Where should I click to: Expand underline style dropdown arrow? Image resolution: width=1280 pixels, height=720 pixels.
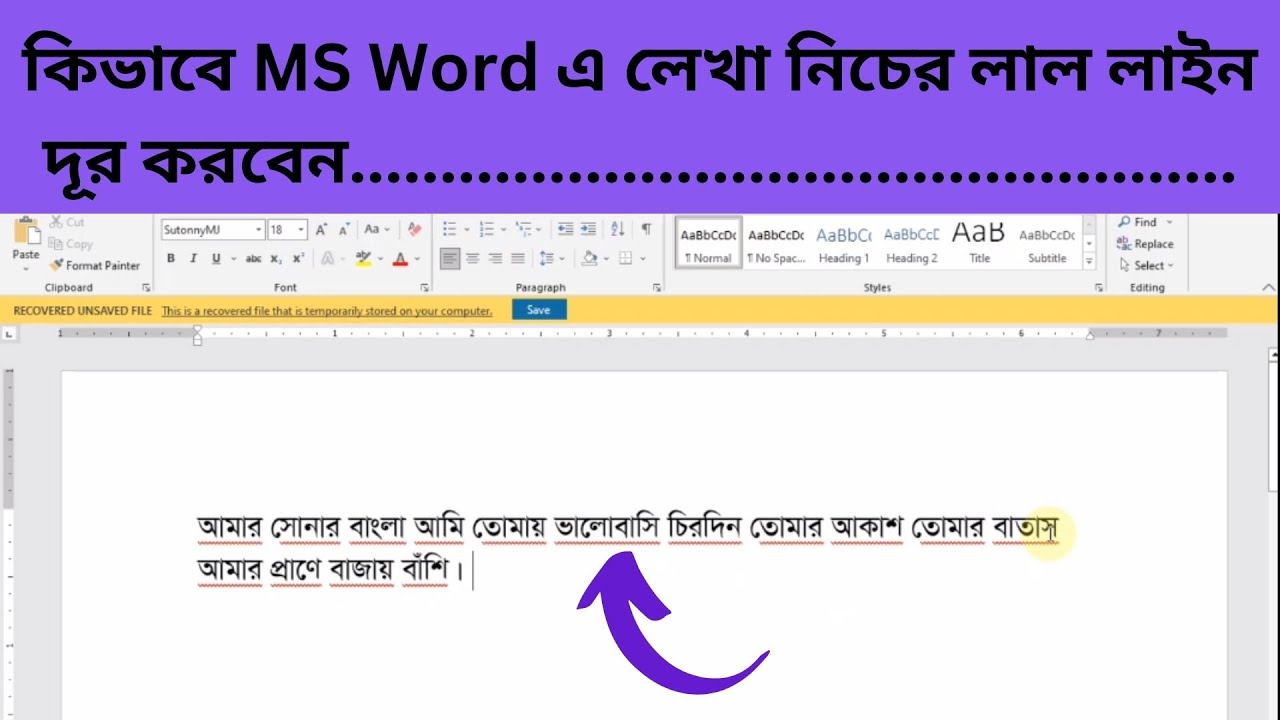tap(233, 258)
